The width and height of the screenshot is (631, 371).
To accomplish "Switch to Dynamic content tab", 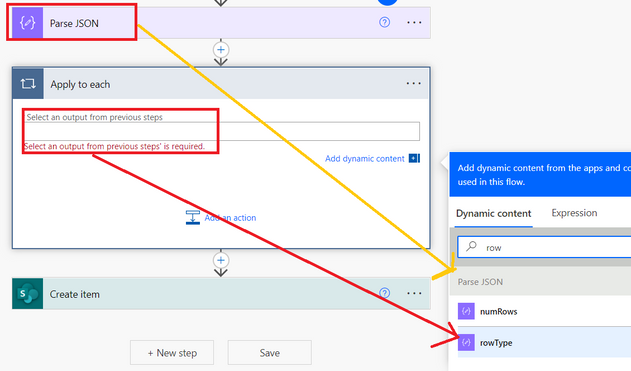I will 493,213.
